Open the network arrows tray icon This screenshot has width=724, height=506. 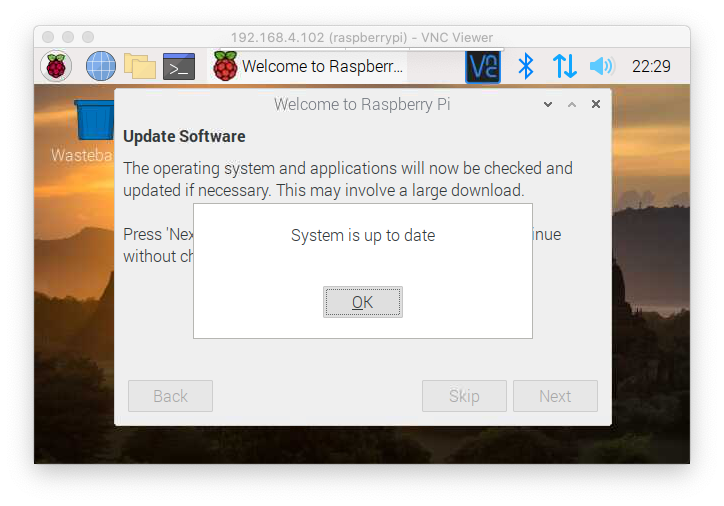[564, 66]
